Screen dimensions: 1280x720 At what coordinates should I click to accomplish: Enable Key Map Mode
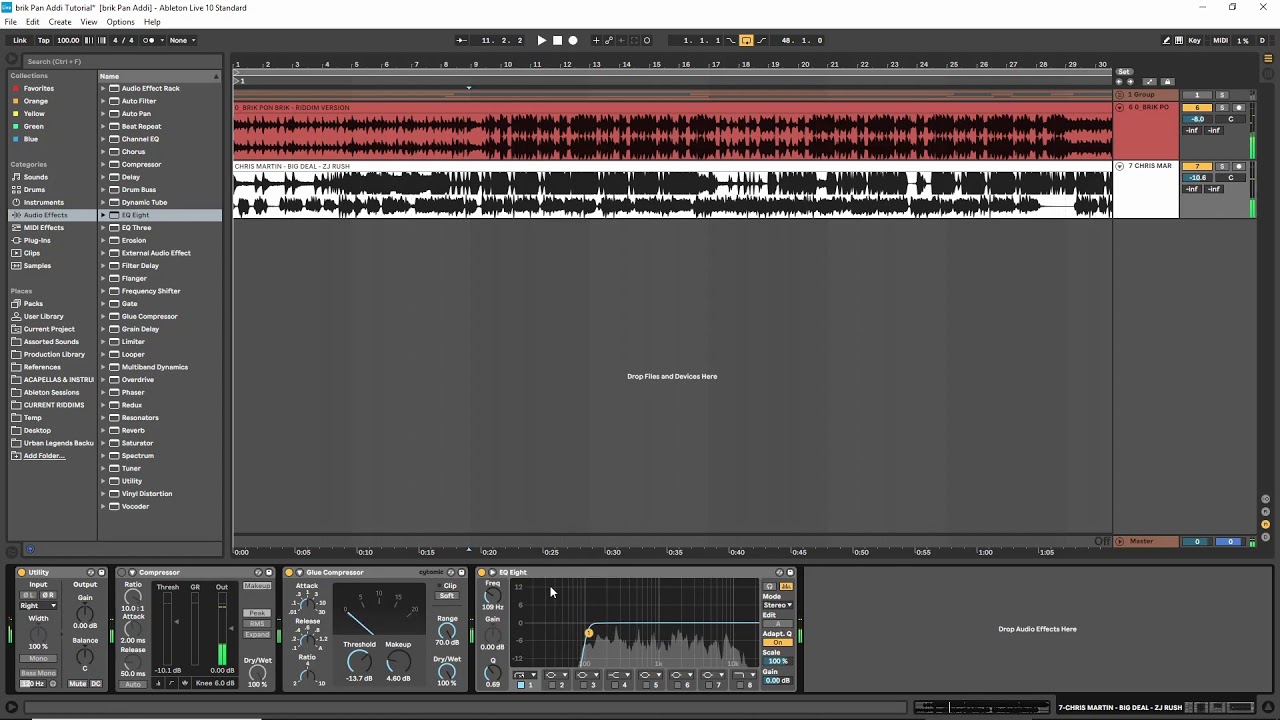[1195, 40]
